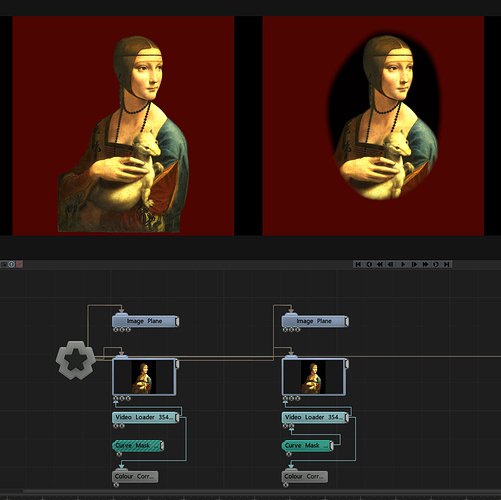Screen dimensions: 501x500
Task: Click the circular info icon in the nodegraph header
Action: tap(11, 264)
